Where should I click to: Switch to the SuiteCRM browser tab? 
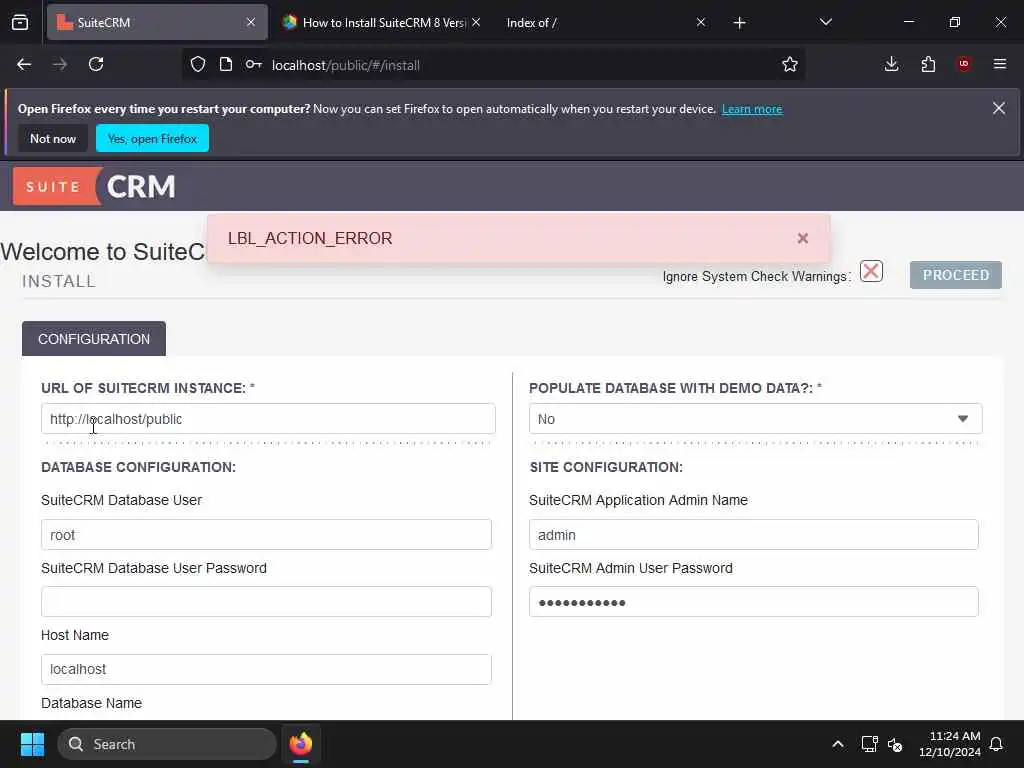(157, 22)
